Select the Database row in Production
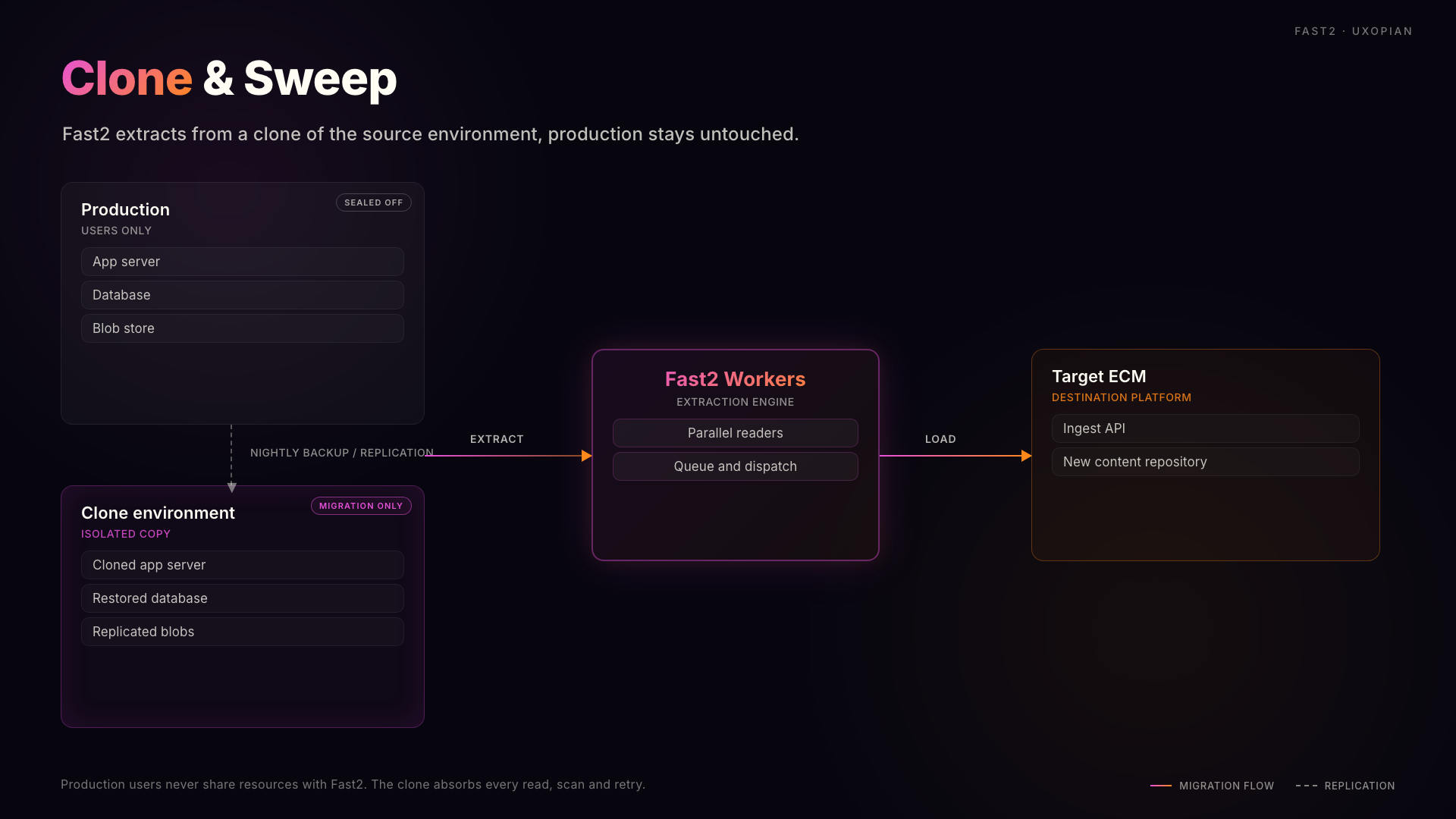The image size is (1456, 819). [x=243, y=295]
